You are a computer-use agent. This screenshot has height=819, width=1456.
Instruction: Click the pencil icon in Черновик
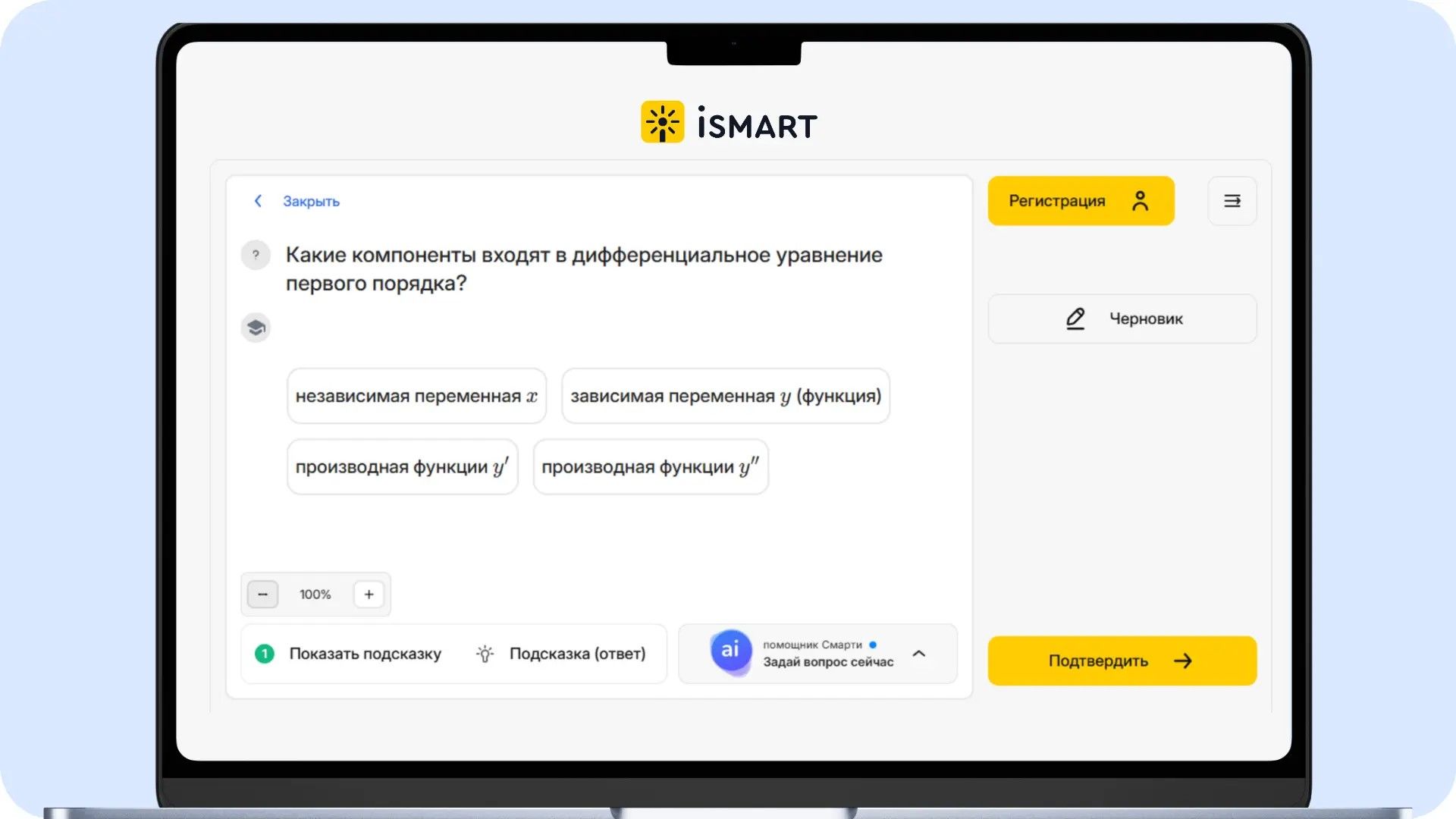[1075, 318]
